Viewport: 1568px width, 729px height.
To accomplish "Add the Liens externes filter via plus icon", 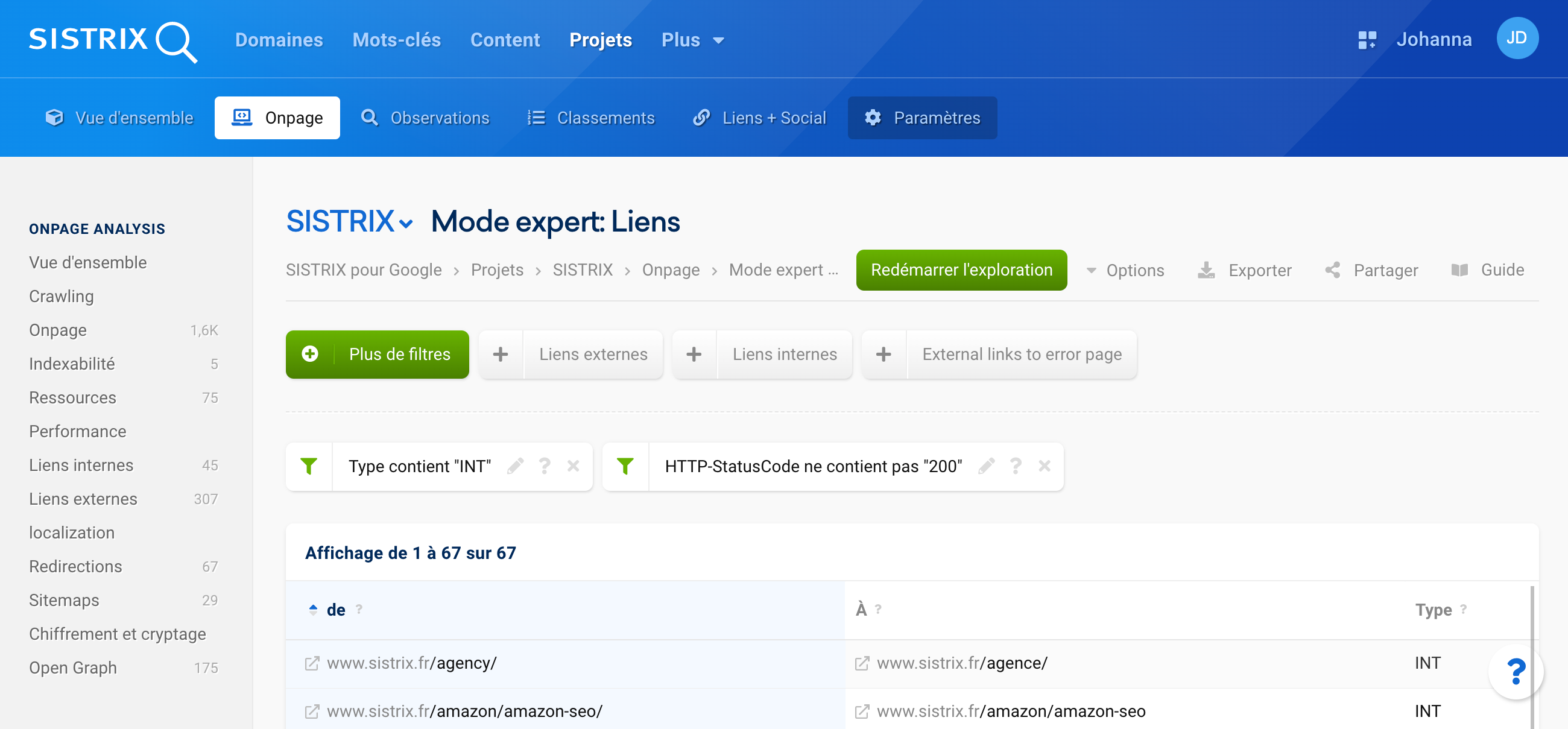I will coord(501,354).
